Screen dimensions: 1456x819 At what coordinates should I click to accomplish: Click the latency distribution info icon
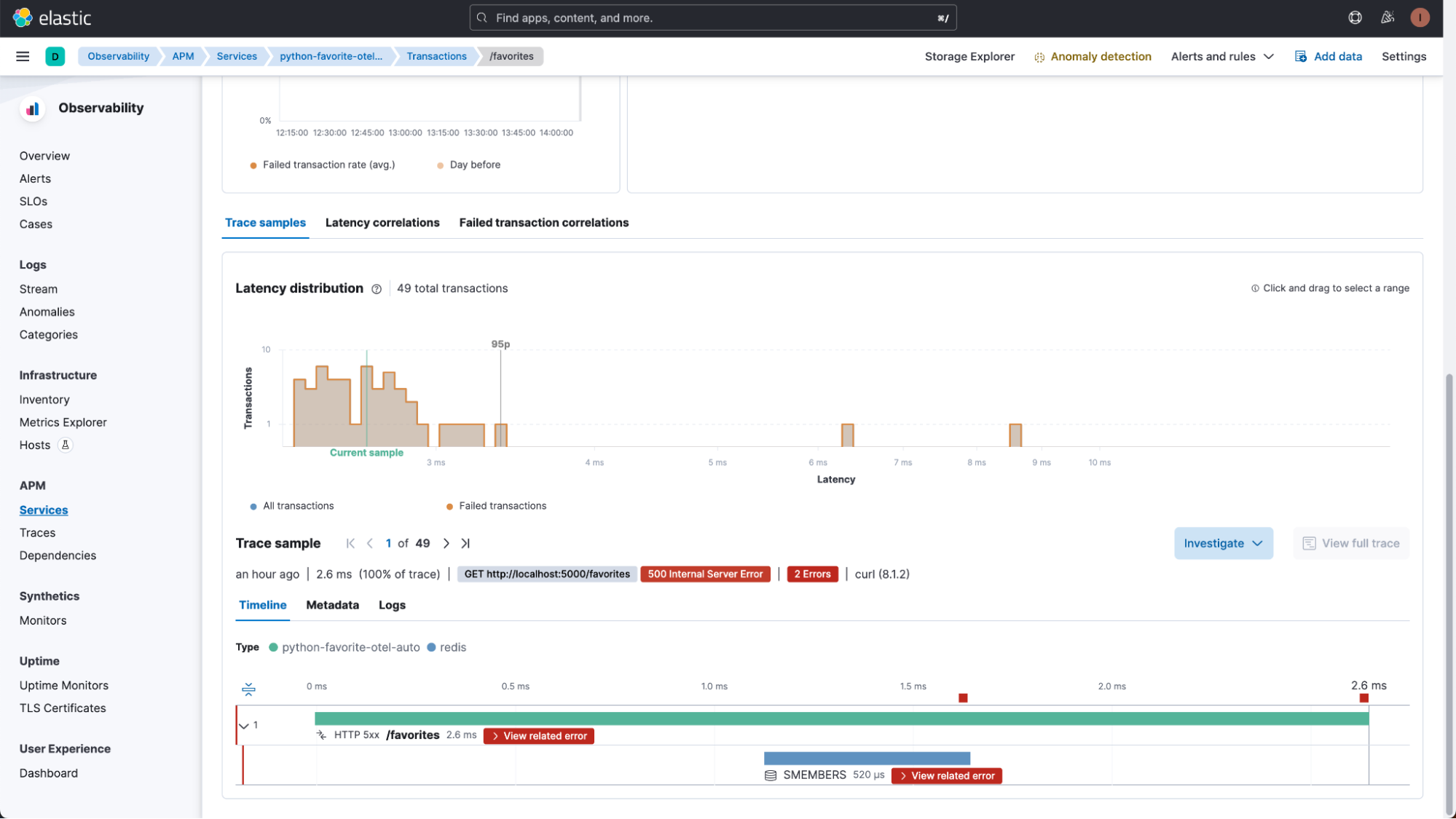(377, 289)
